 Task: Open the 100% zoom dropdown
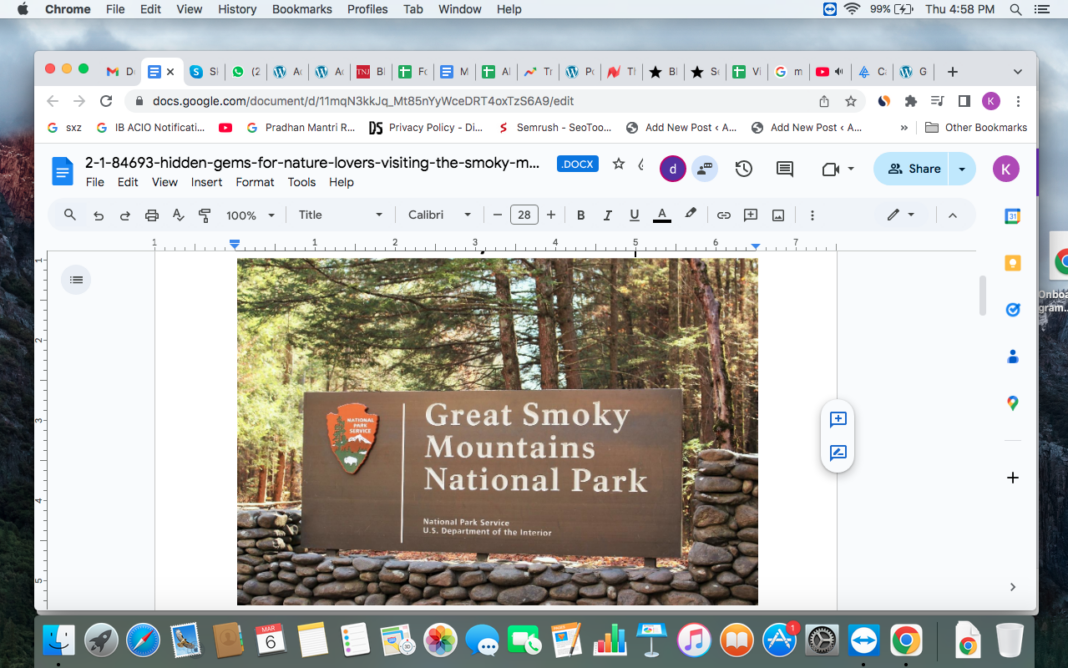click(x=250, y=215)
